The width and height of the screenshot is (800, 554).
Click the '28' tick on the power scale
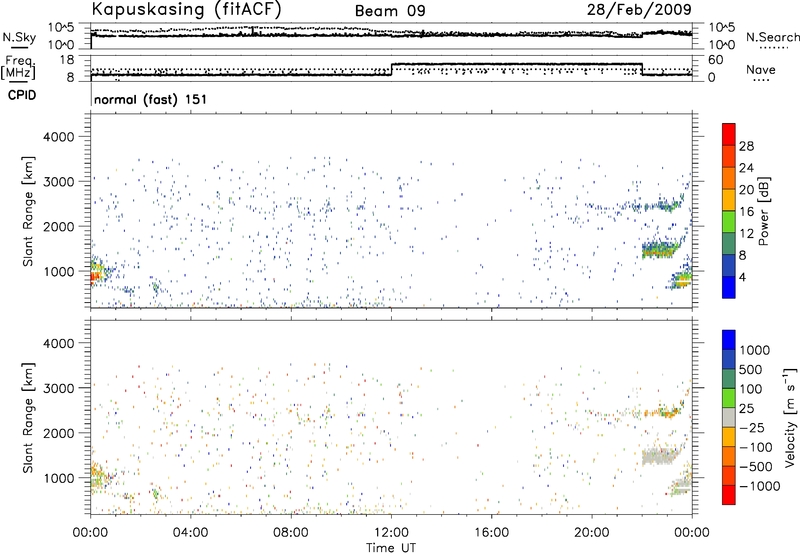pos(746,146)
